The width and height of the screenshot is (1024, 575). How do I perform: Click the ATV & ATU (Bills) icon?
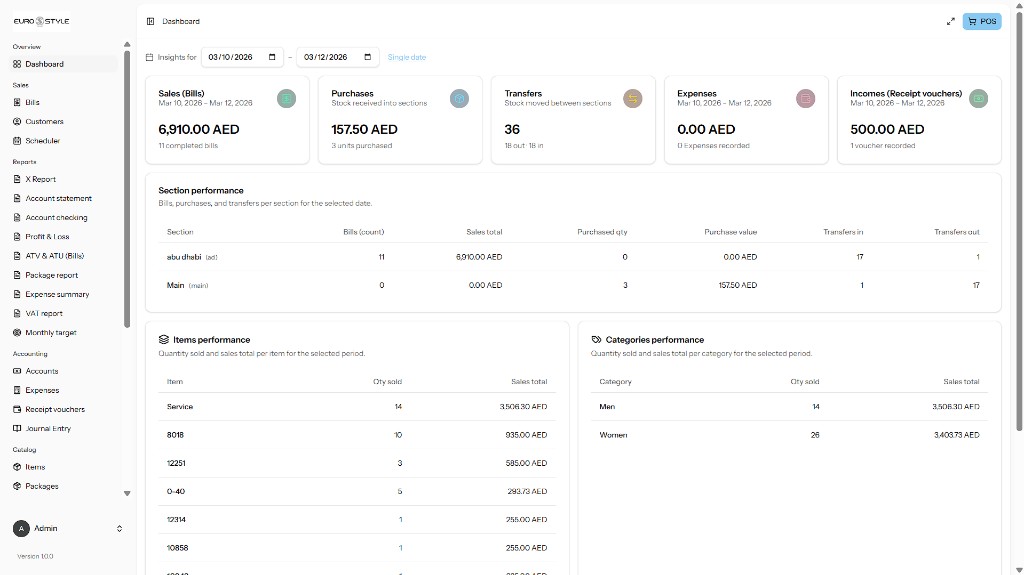coord(17,255)
